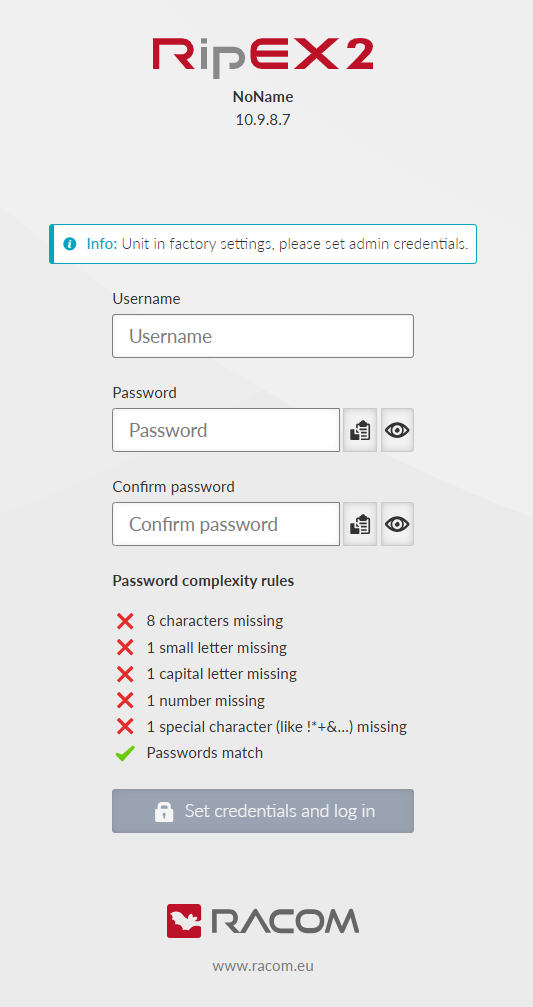Click red X beside 1 number missing

125,700
